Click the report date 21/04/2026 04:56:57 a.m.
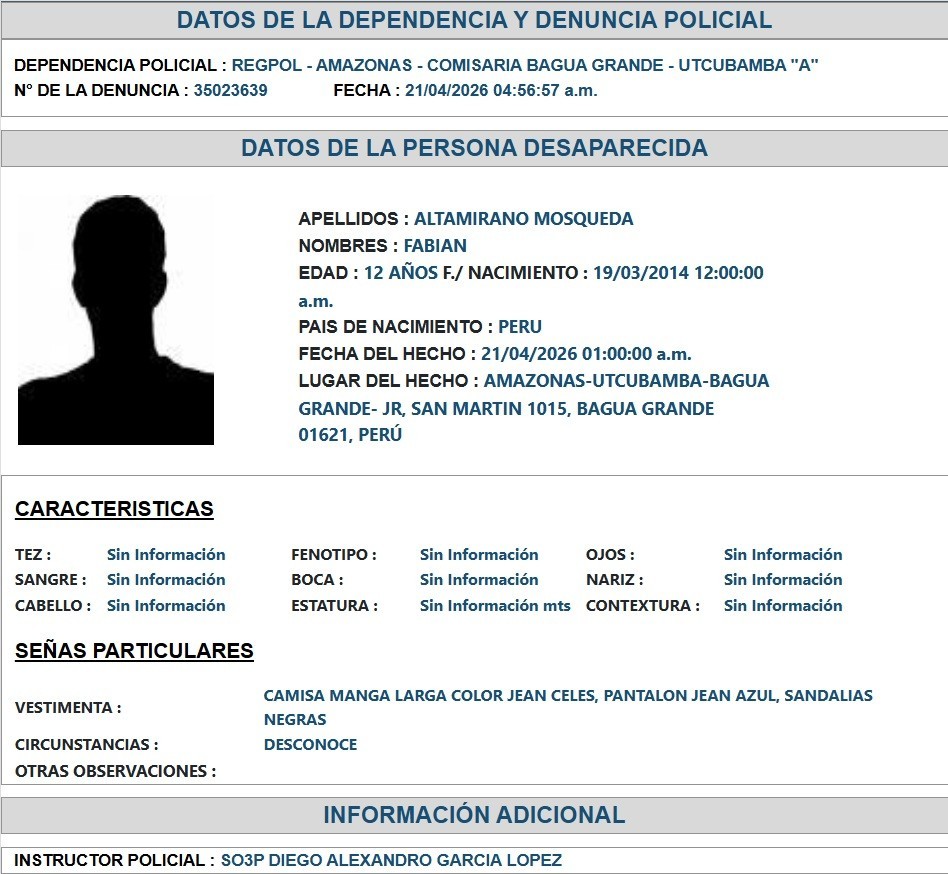The height and width of the screenshot is (874, 948). (501, 90)
